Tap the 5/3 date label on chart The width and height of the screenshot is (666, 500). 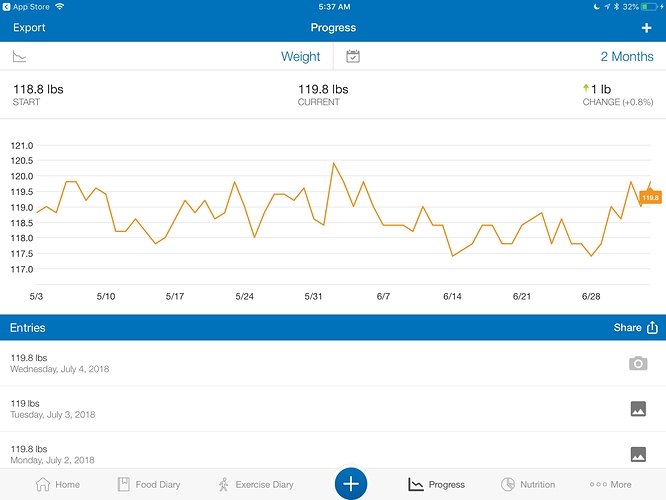tap(36, 297)
